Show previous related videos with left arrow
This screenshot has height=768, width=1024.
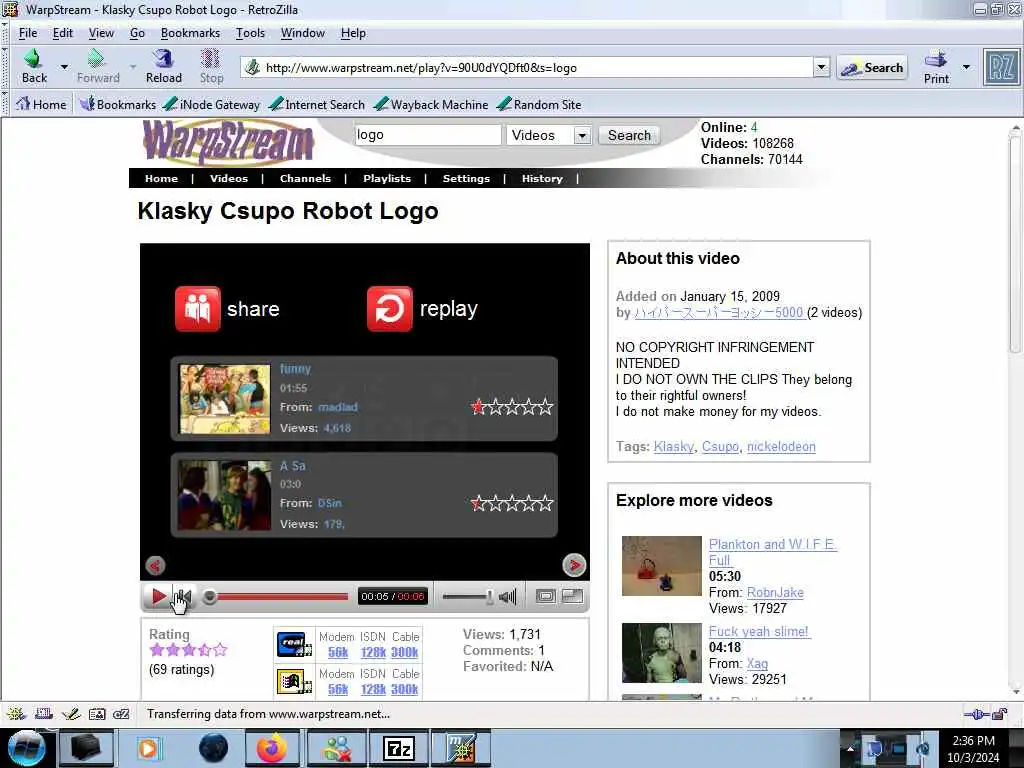155,565
